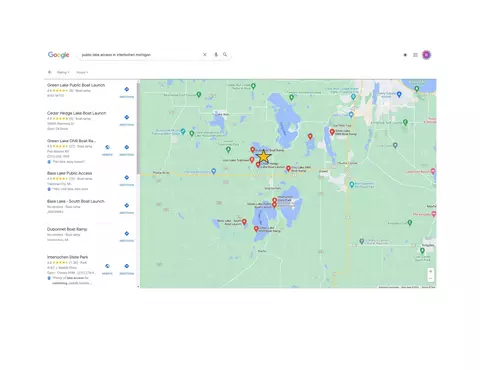Open Dubonnet Boat Ramp listing
This screenshot has height=370, width=480.
tap(67, 229)
